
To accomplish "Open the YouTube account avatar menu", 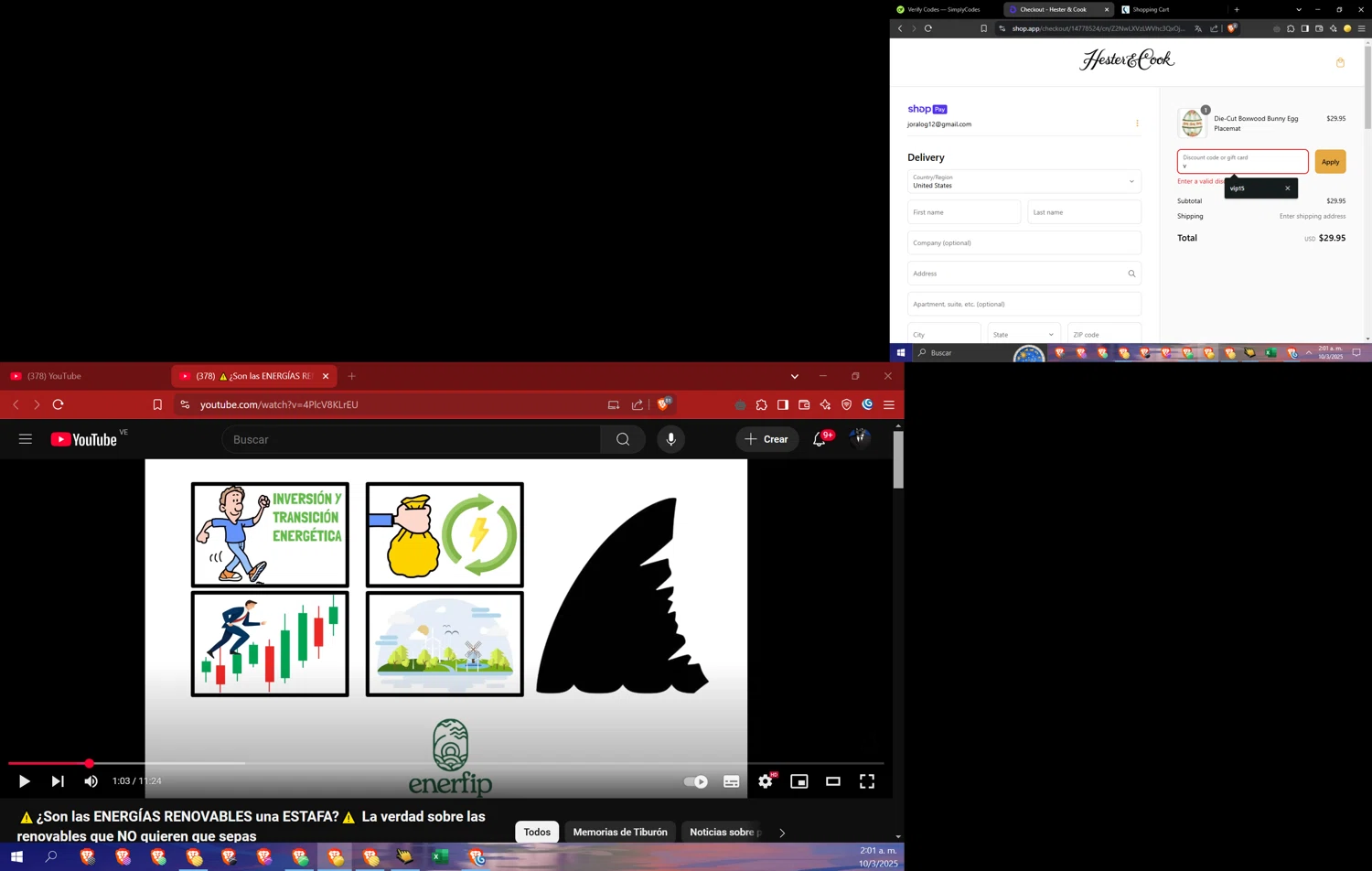I will click(x=860, y=438).
